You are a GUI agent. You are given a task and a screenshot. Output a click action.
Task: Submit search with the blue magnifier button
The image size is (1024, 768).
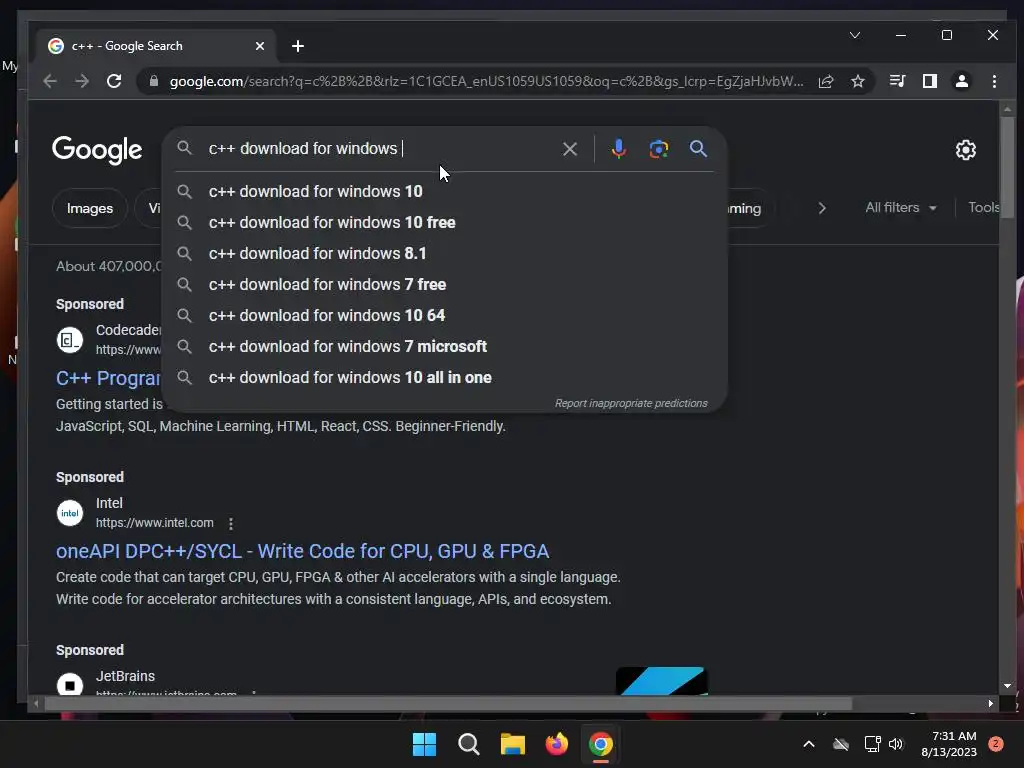[x=698, y=149]
